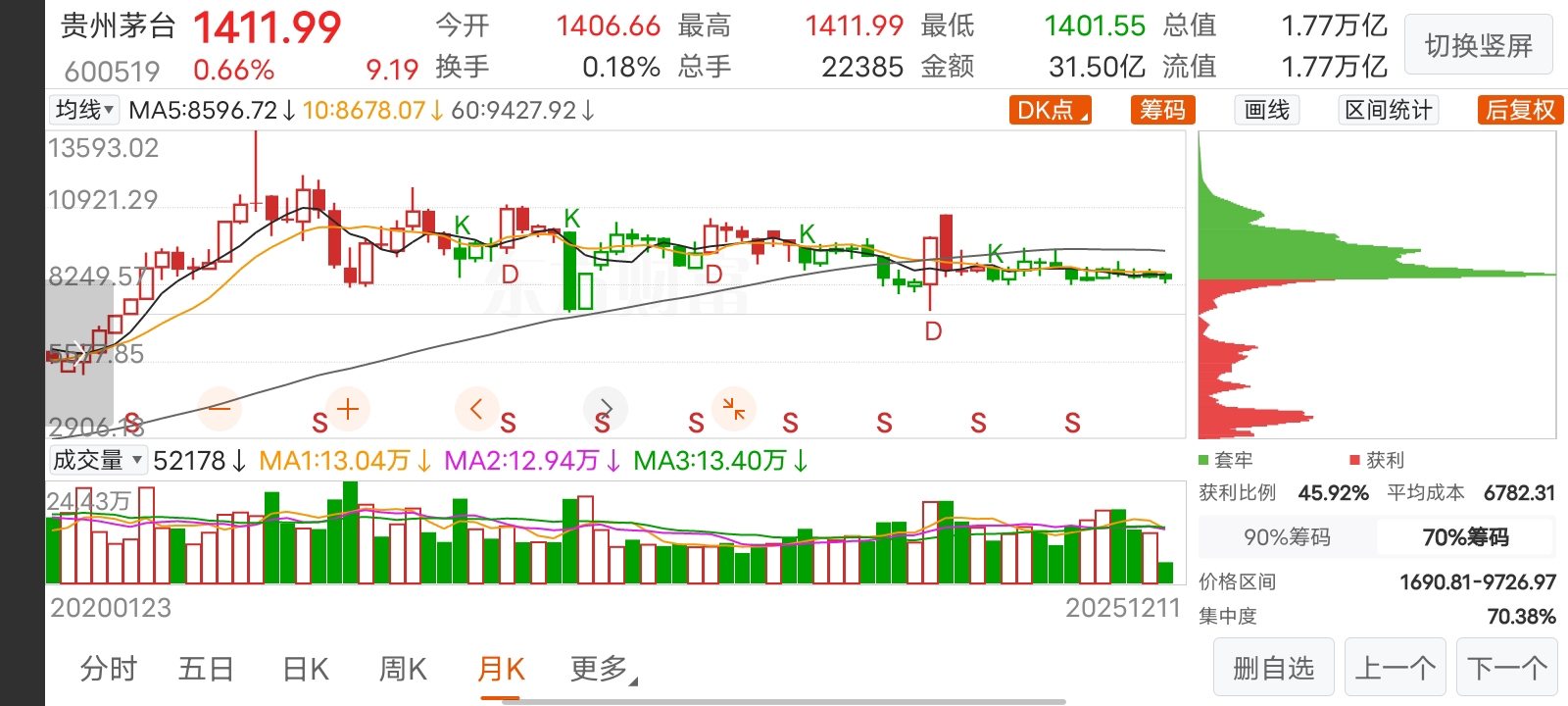Open the 画线 drawing tool
1568x706 pixels.
click(x=1267, y=110)
